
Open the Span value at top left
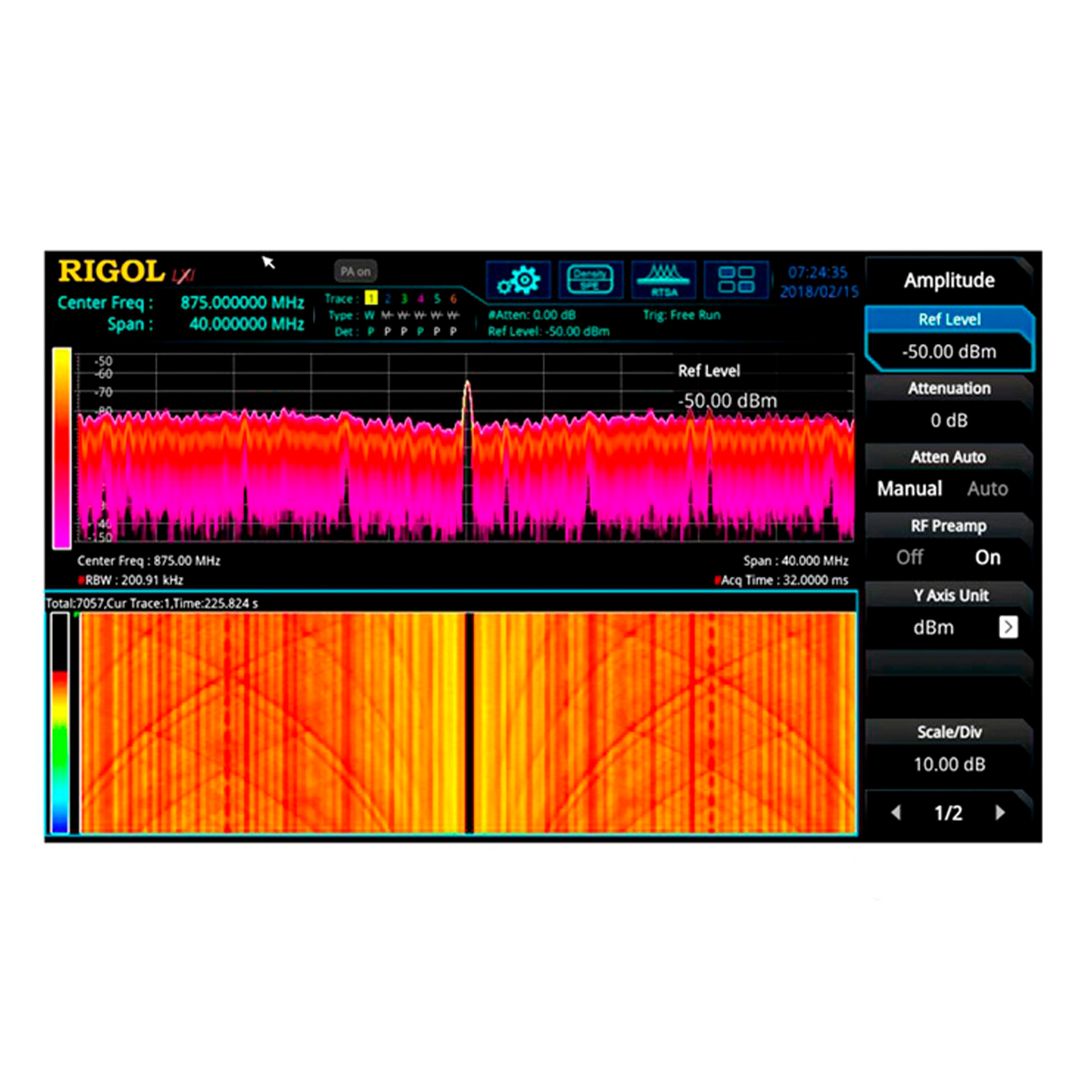point(246,324)
